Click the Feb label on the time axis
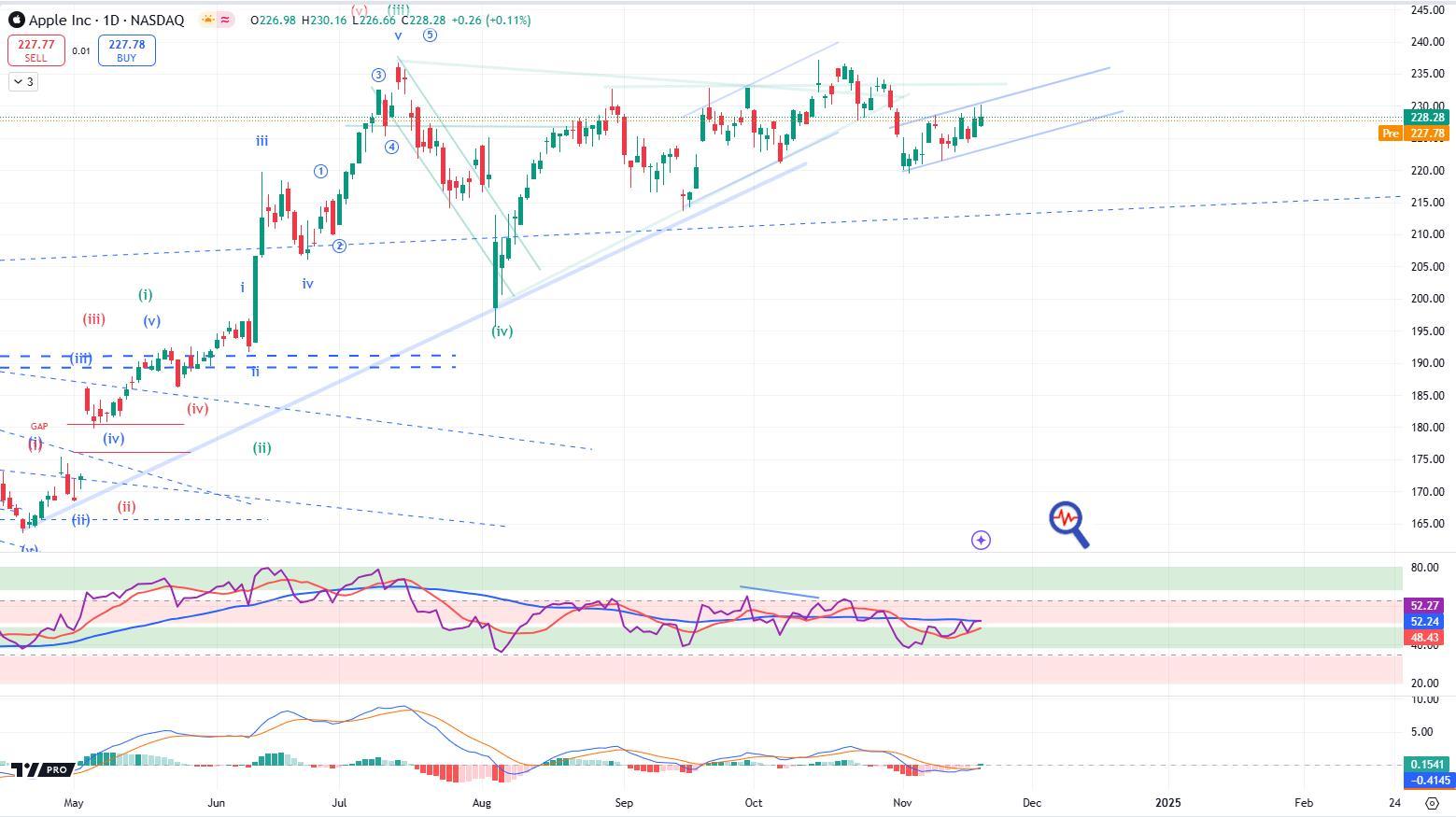 (x=1303, y=803)
